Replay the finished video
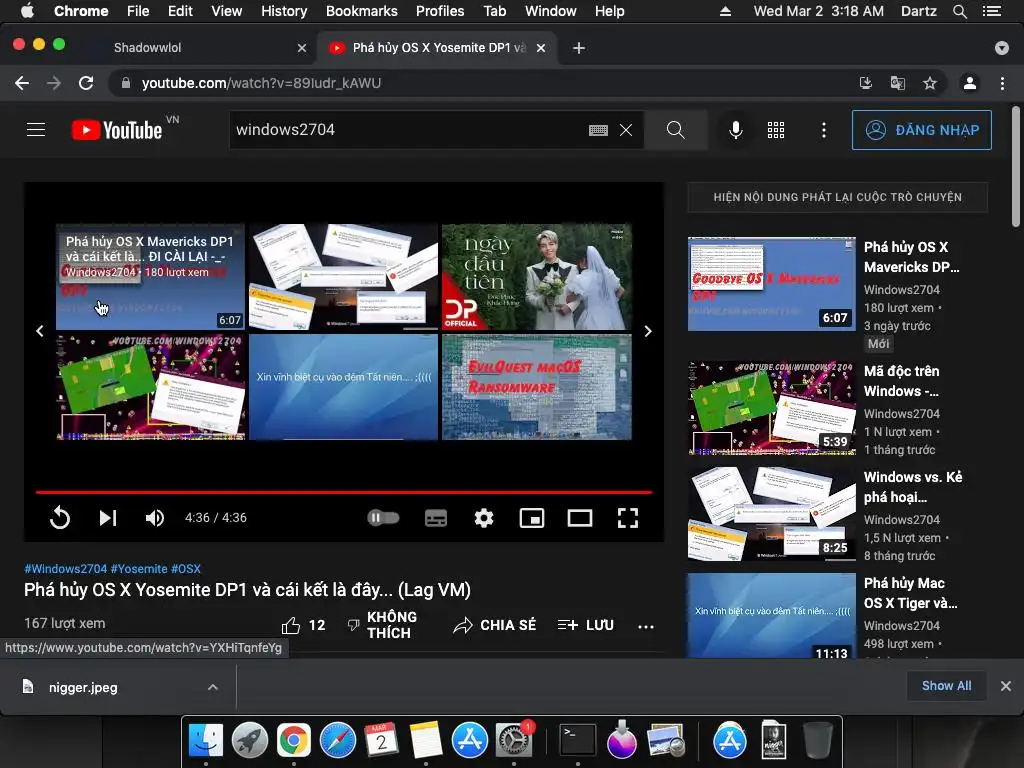The image size is (1024, 768). (x=59, y=518)
